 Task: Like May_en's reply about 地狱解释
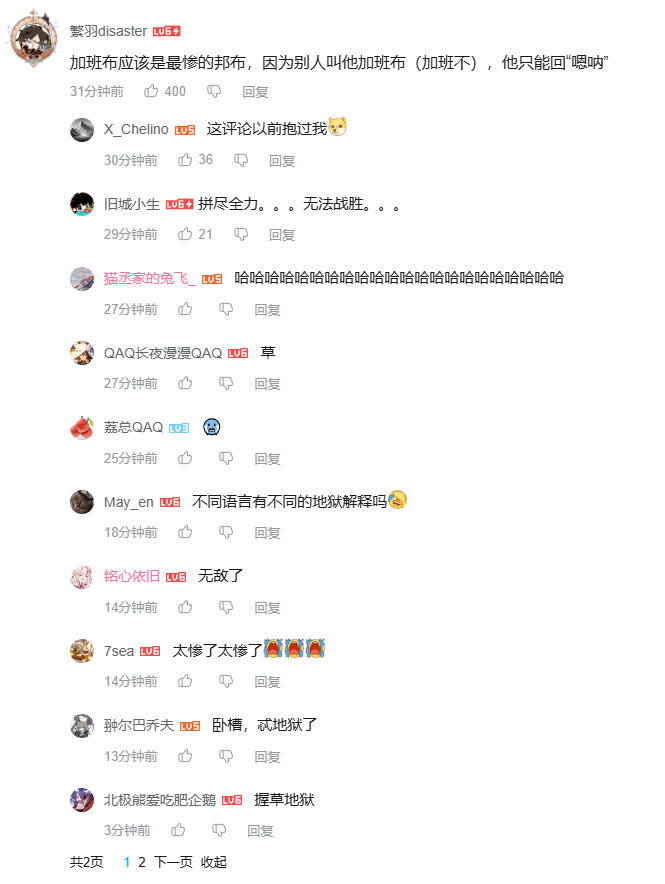185,532
